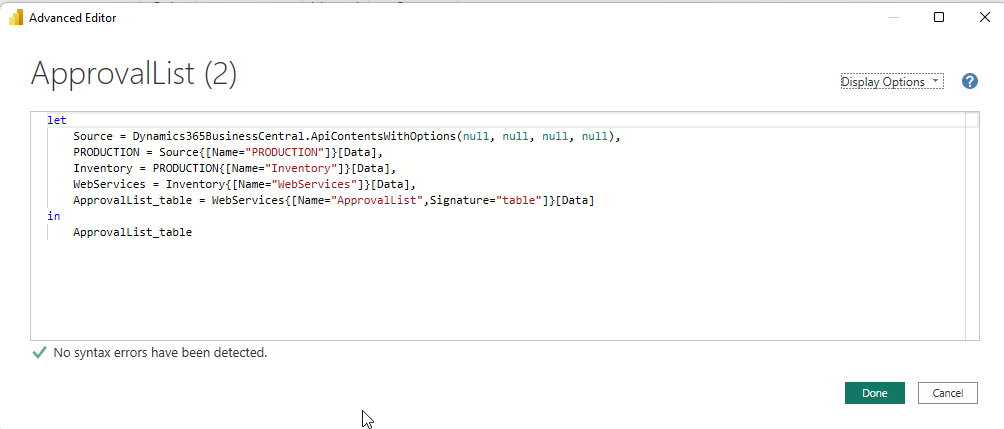Click the "Inventory" string literal
1004x429 pixels.
(300, 168)
